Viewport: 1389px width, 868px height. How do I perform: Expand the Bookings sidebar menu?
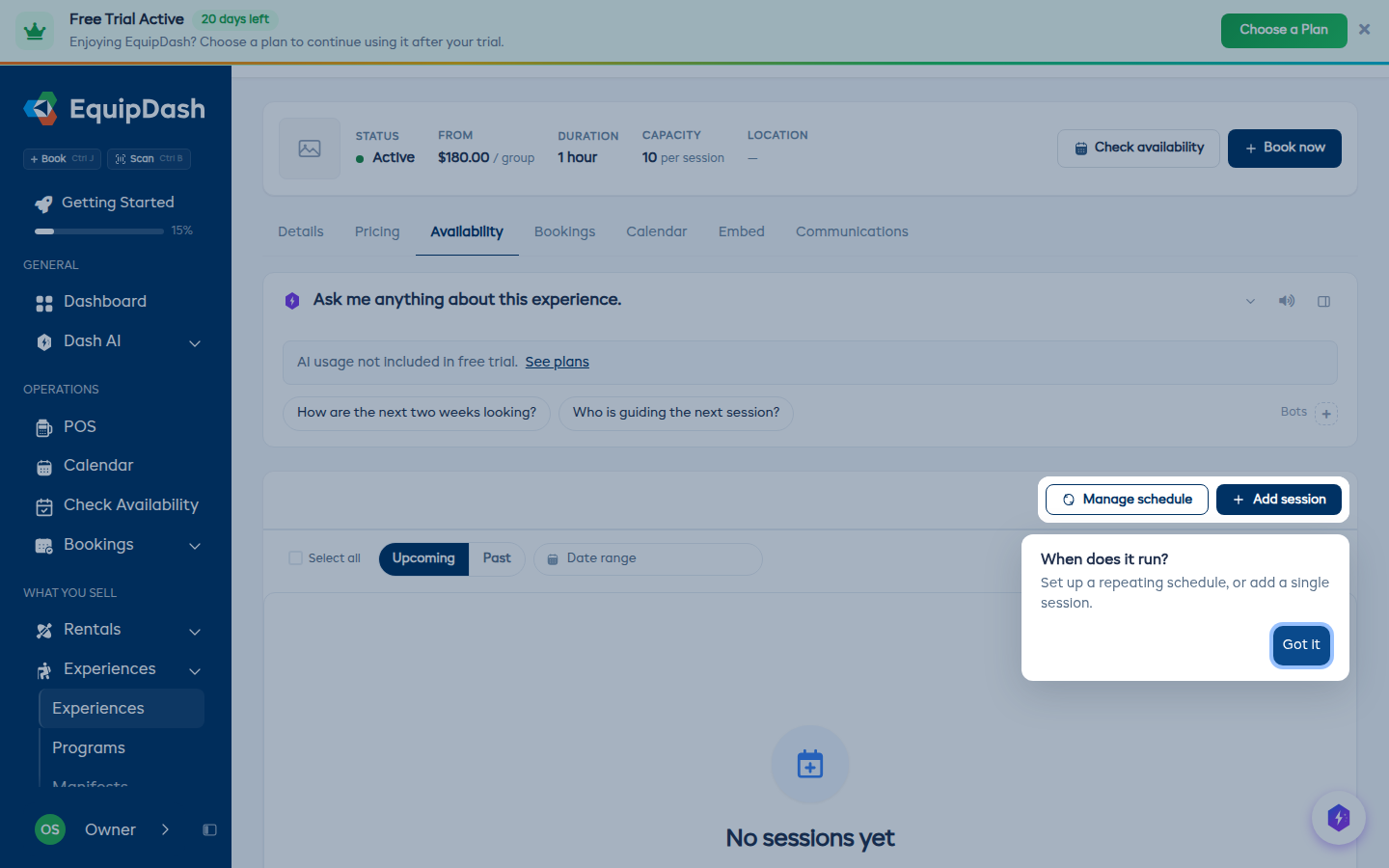click(x=195, y=546)
